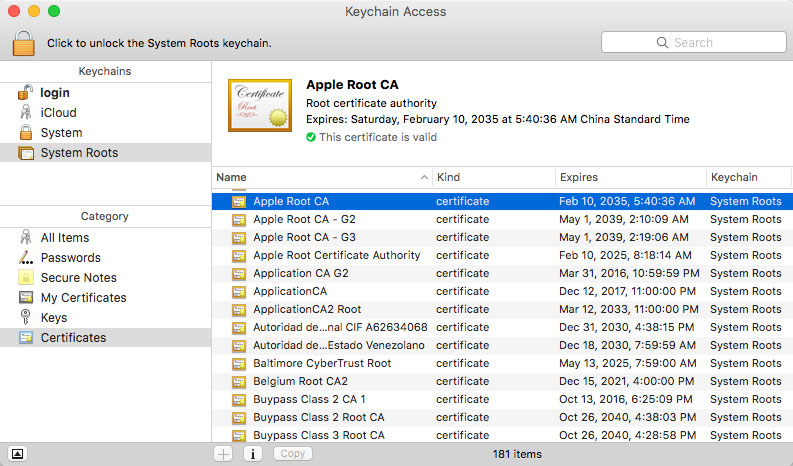Click the Apple Root CA - G3 row icon

tap(239, 237)
